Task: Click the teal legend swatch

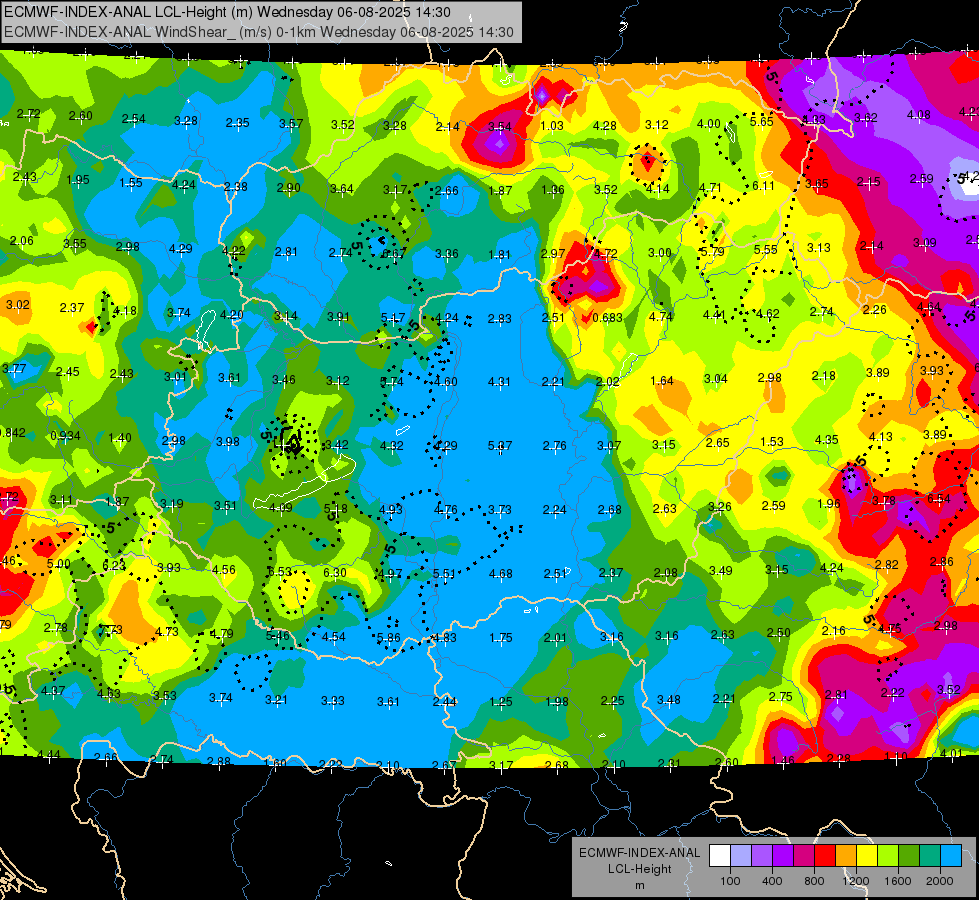Action: click(x=929, y=856)
